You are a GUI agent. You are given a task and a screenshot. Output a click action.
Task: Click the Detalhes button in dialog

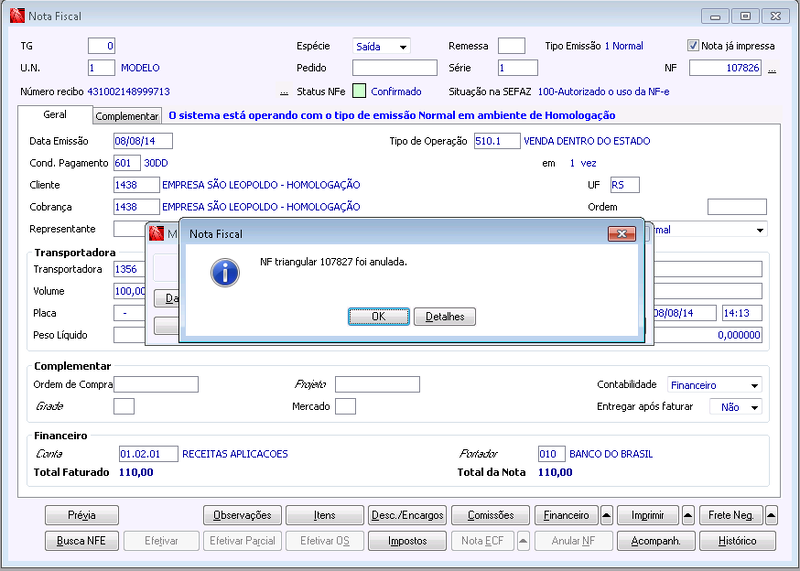click(445, 316)
